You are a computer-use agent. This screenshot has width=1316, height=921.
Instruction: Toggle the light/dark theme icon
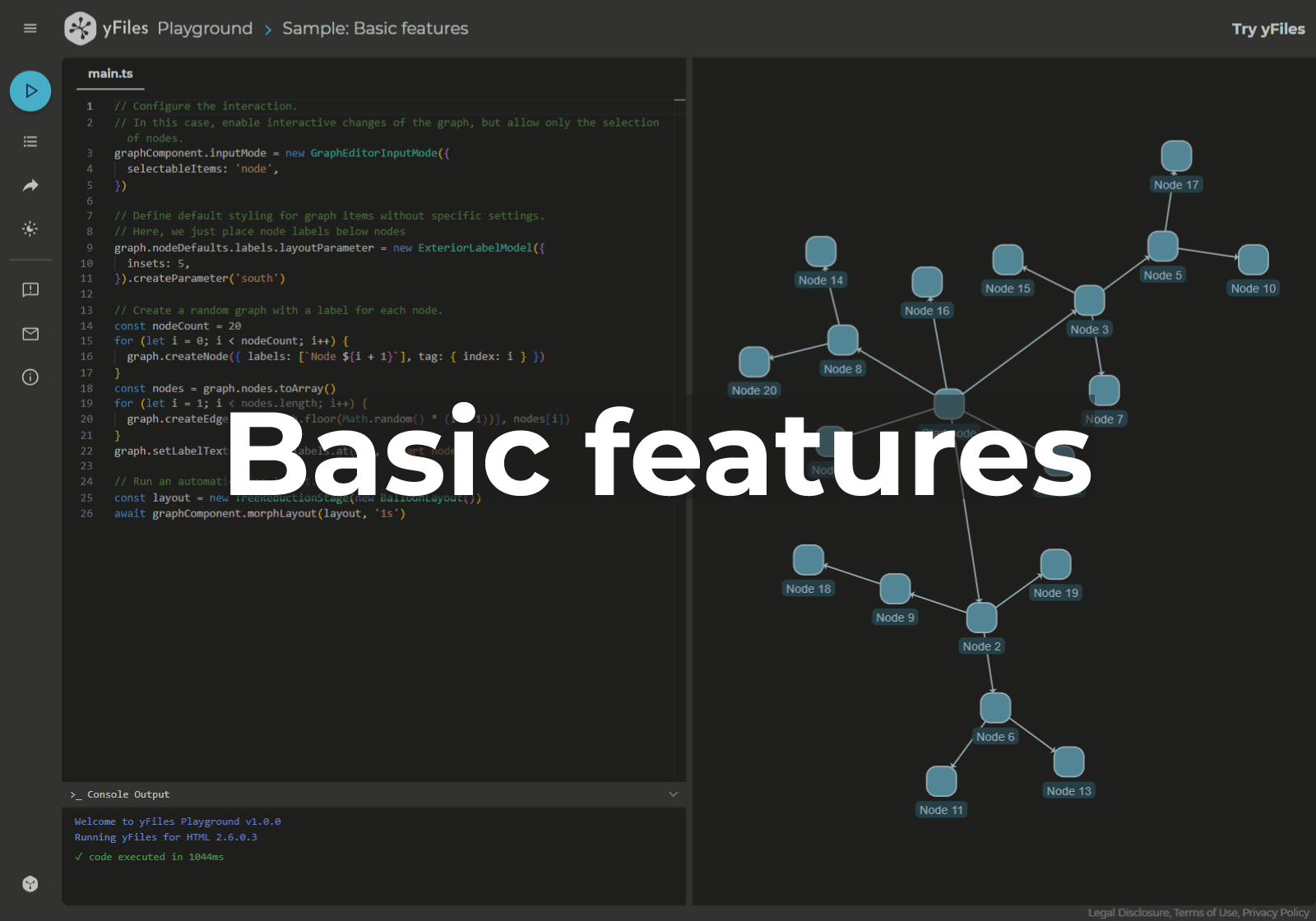(x=30, y=229)
